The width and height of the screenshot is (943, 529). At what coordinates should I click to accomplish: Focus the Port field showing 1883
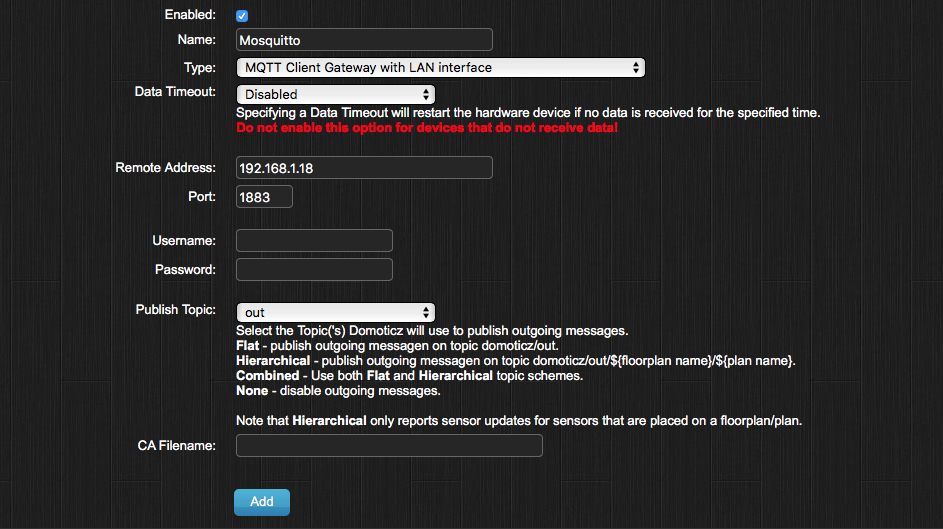coord(264,197)
